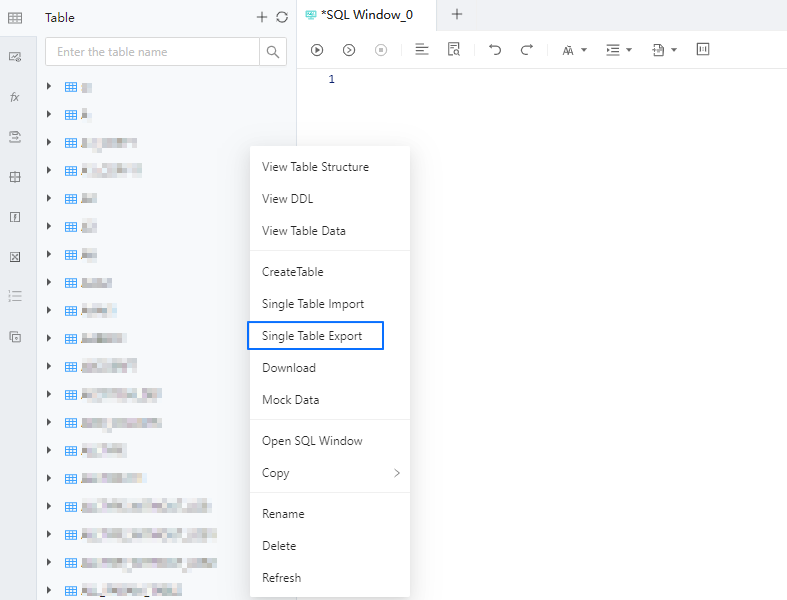This screenshot has width=787, height=600.
Task: Format the SQL text icon
Action: [x=422, y=49]
